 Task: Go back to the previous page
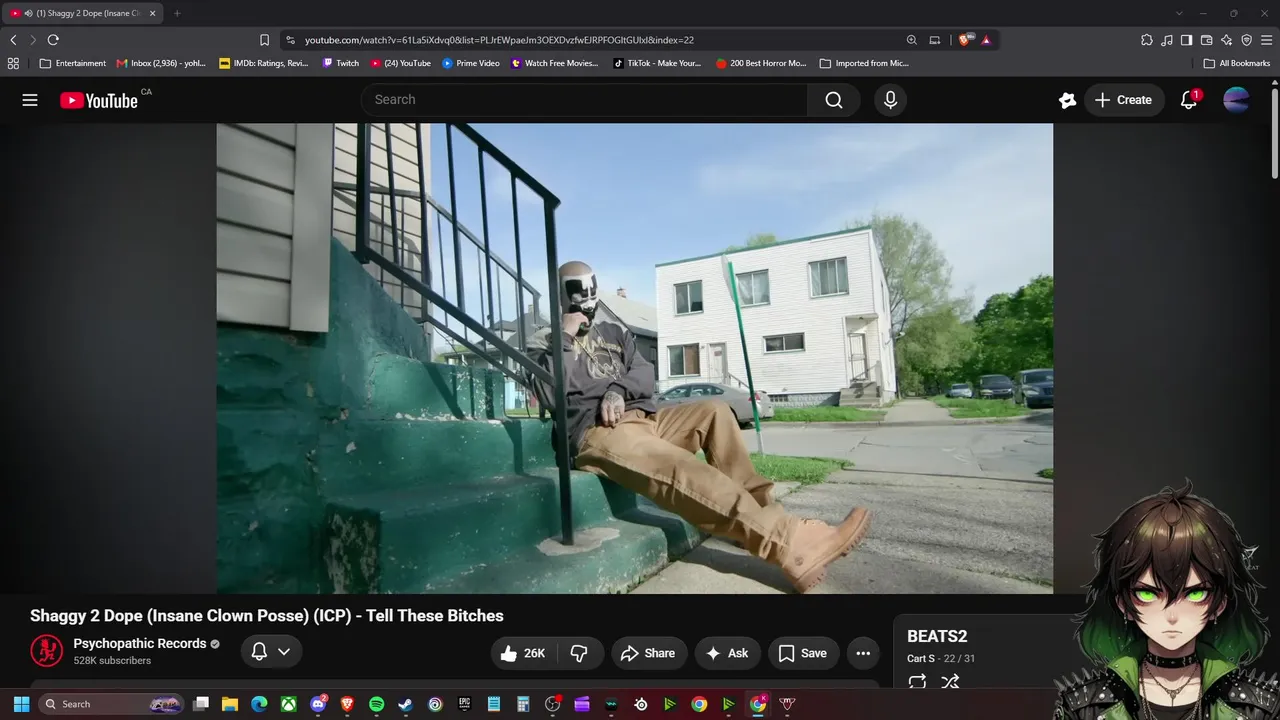click(x=13, y=40)
